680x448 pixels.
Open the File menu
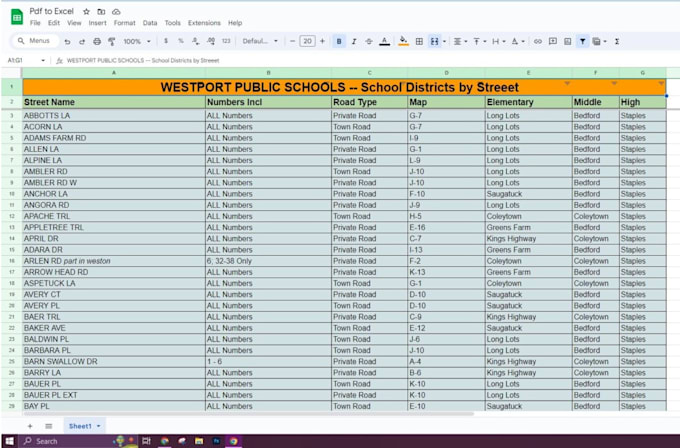click(35, 23)
